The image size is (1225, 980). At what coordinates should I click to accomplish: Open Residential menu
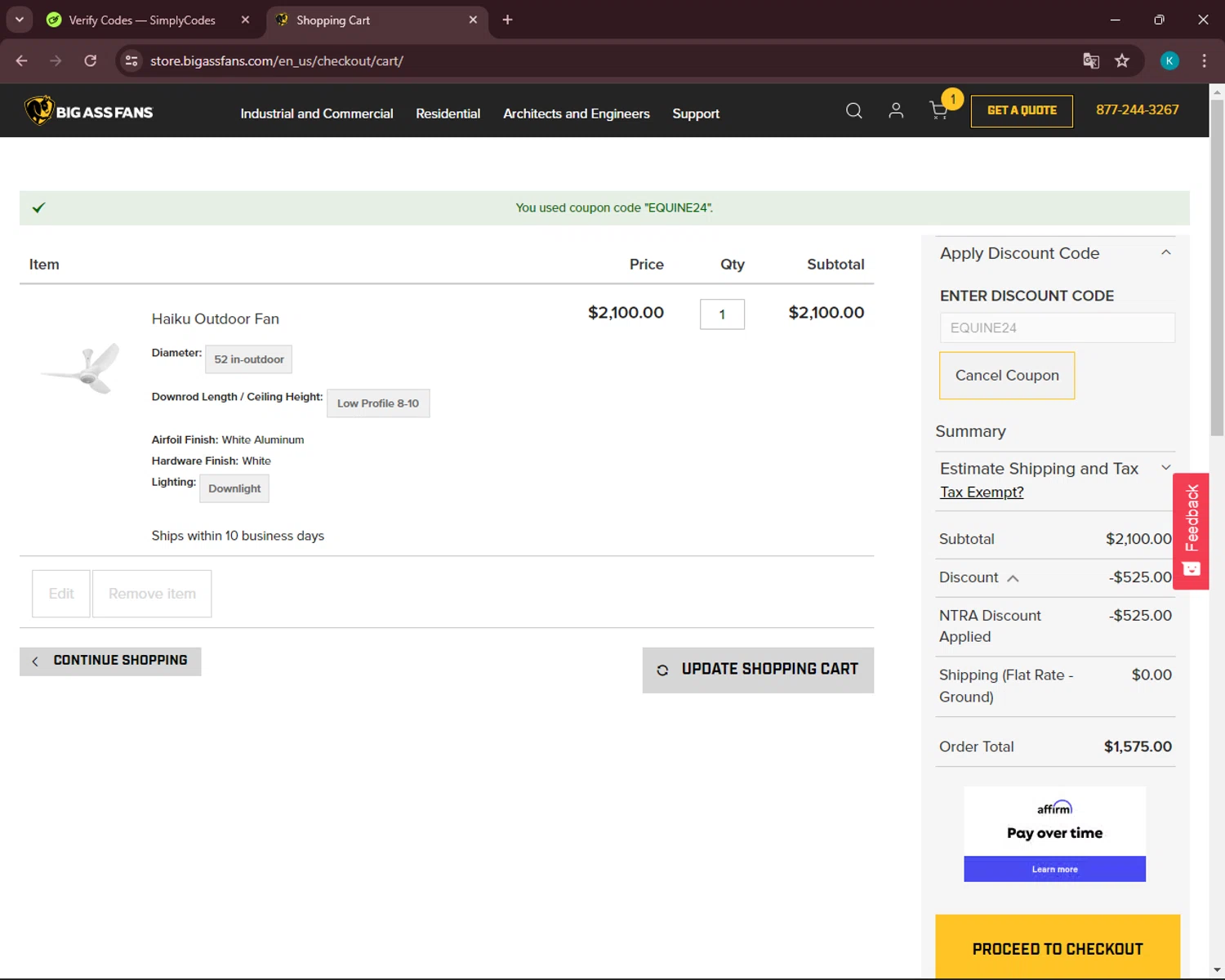[448, 114]
